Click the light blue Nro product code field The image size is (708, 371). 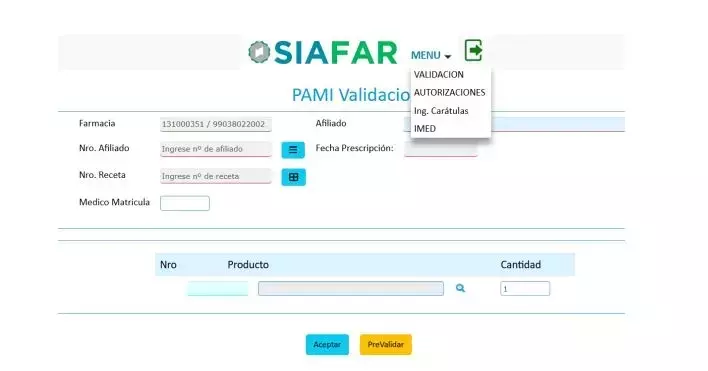pos(218,288)
